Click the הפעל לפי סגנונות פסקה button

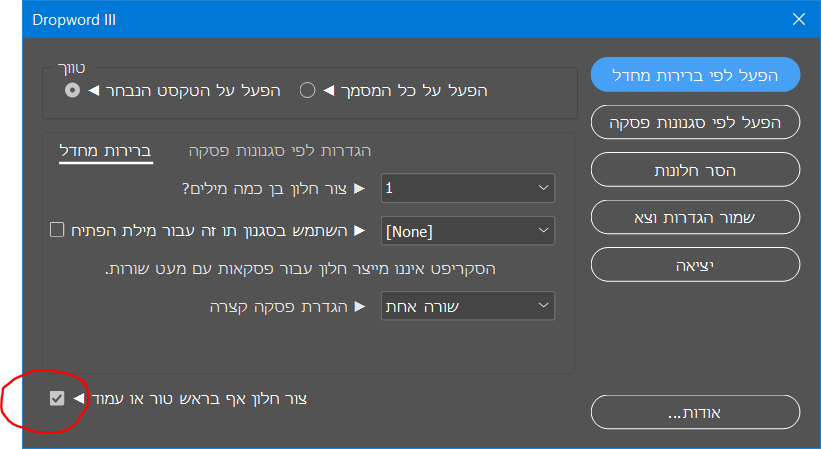[x=695, y=123]
